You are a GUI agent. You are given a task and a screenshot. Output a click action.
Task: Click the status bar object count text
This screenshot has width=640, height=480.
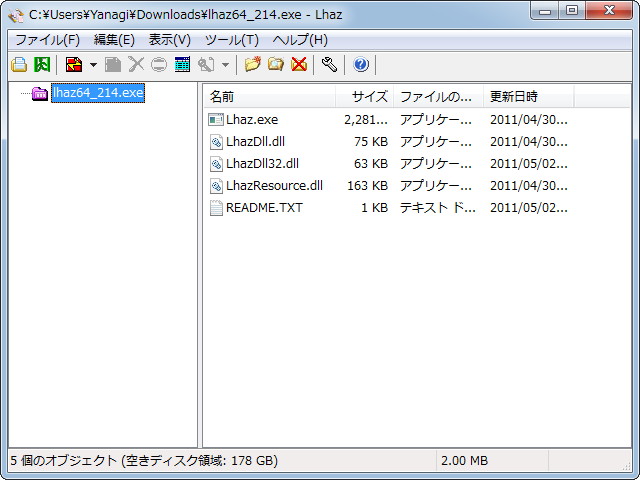tap(144, 460)
